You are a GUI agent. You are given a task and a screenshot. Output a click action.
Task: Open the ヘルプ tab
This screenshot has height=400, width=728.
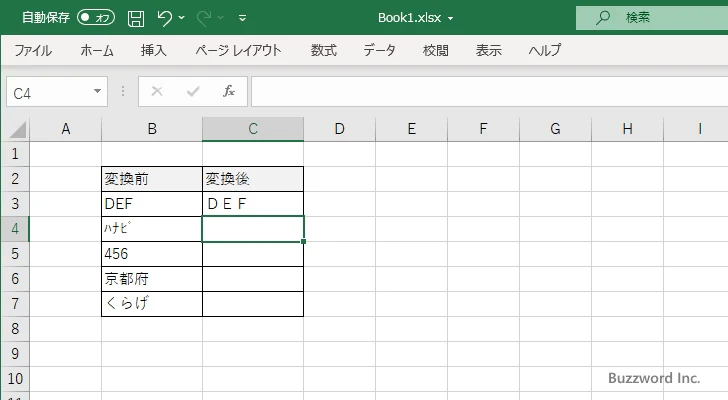(x=545, y=50)
